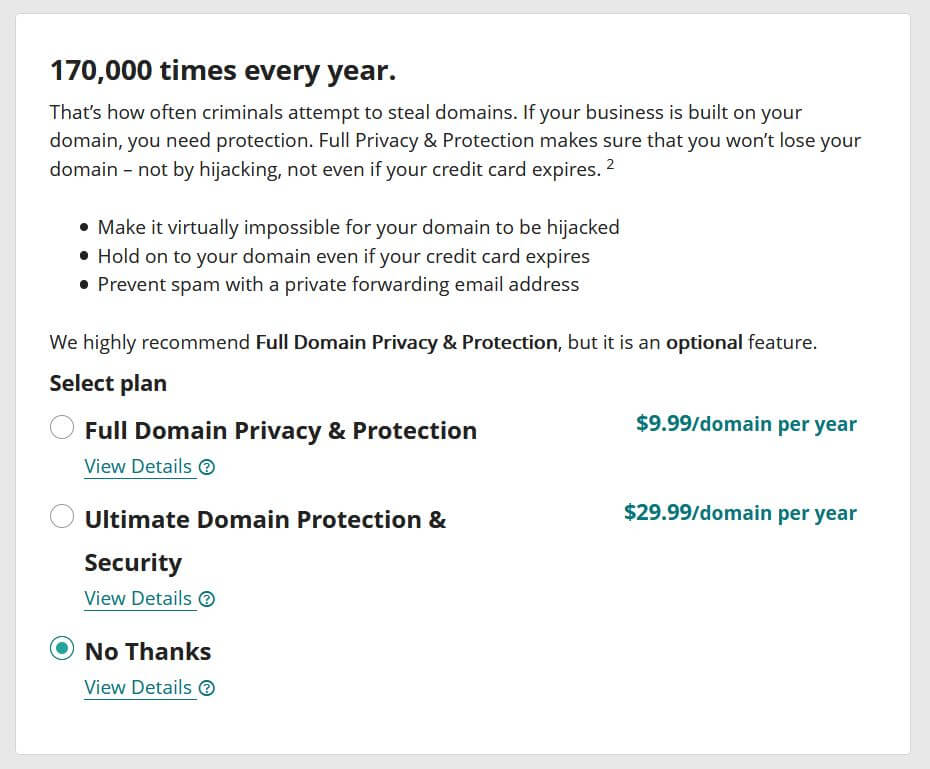This screenshot has width=930, height=769.
Task: Click footnote superscript 2 after credit card expires
Action: [610, 164]
